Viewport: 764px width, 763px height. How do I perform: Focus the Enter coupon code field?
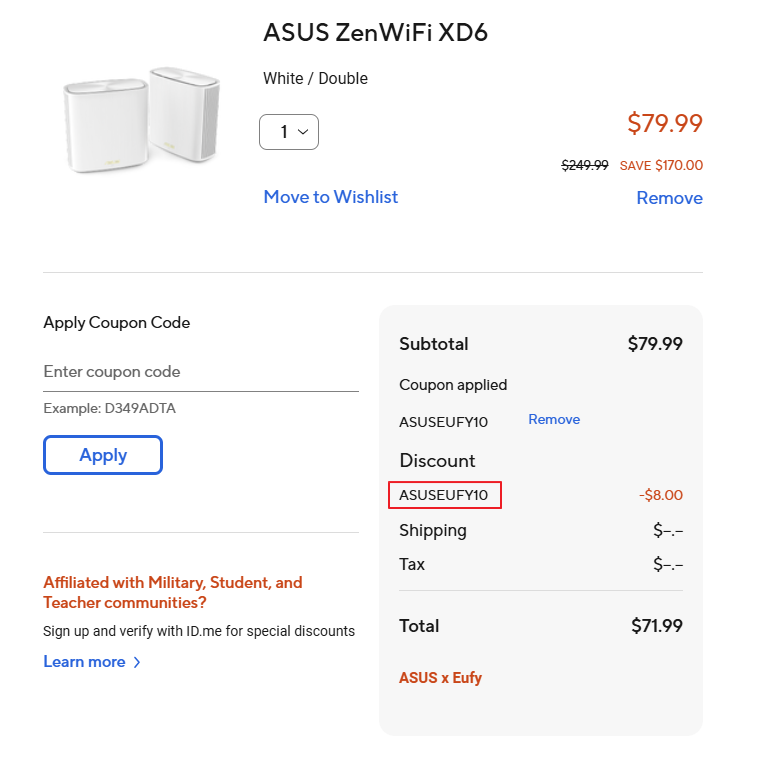(x=200, y=372)
